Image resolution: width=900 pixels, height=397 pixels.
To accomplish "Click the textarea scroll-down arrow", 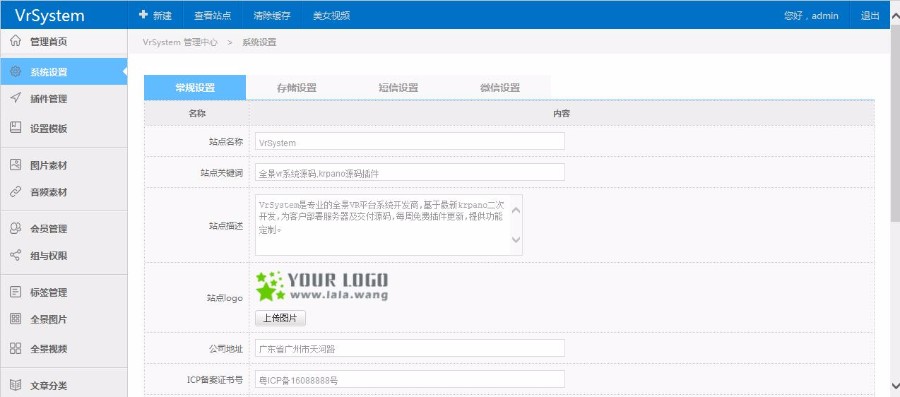I will [x=515, y=239].
